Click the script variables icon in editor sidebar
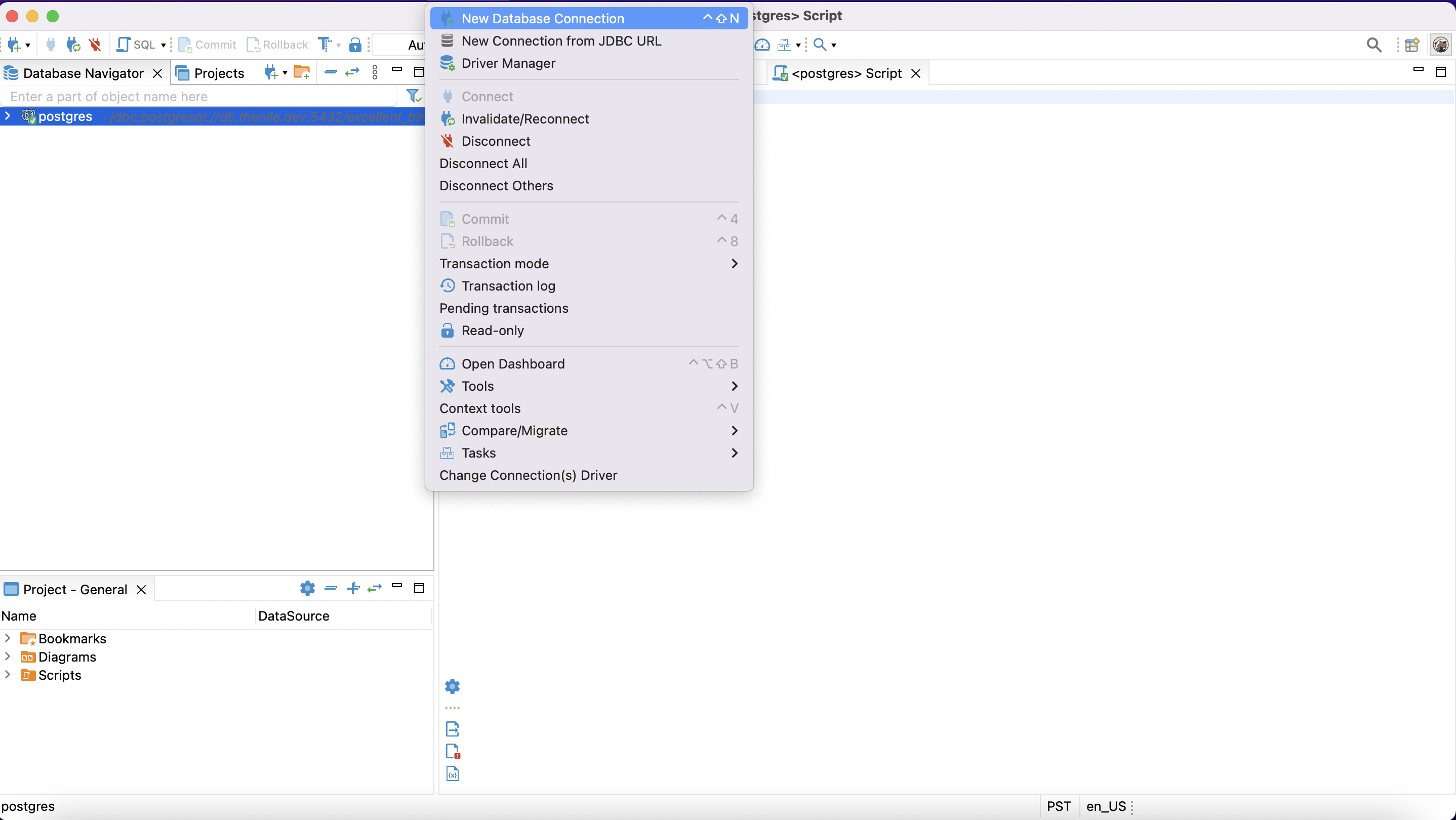Viewport: 1456px width, 820px height. click(x=452, y=773)
